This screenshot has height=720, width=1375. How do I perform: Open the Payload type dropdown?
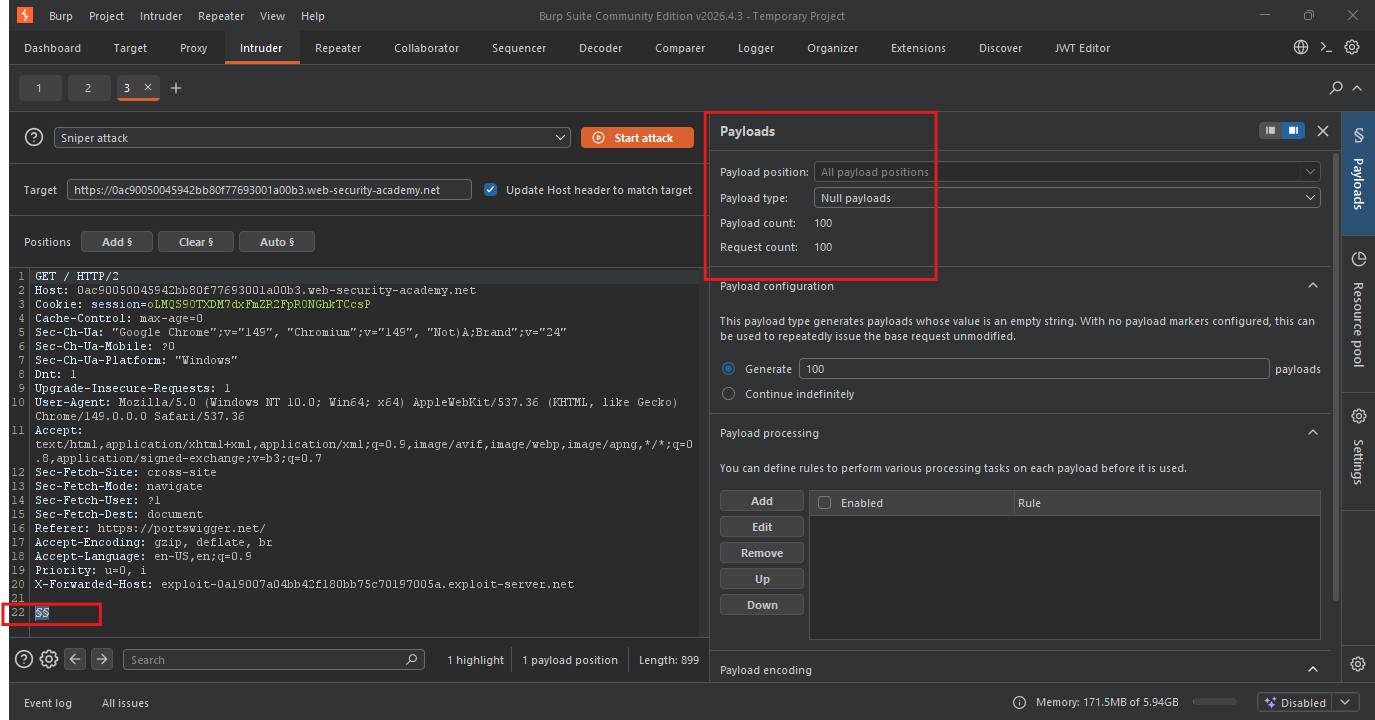pos(1067,198)
